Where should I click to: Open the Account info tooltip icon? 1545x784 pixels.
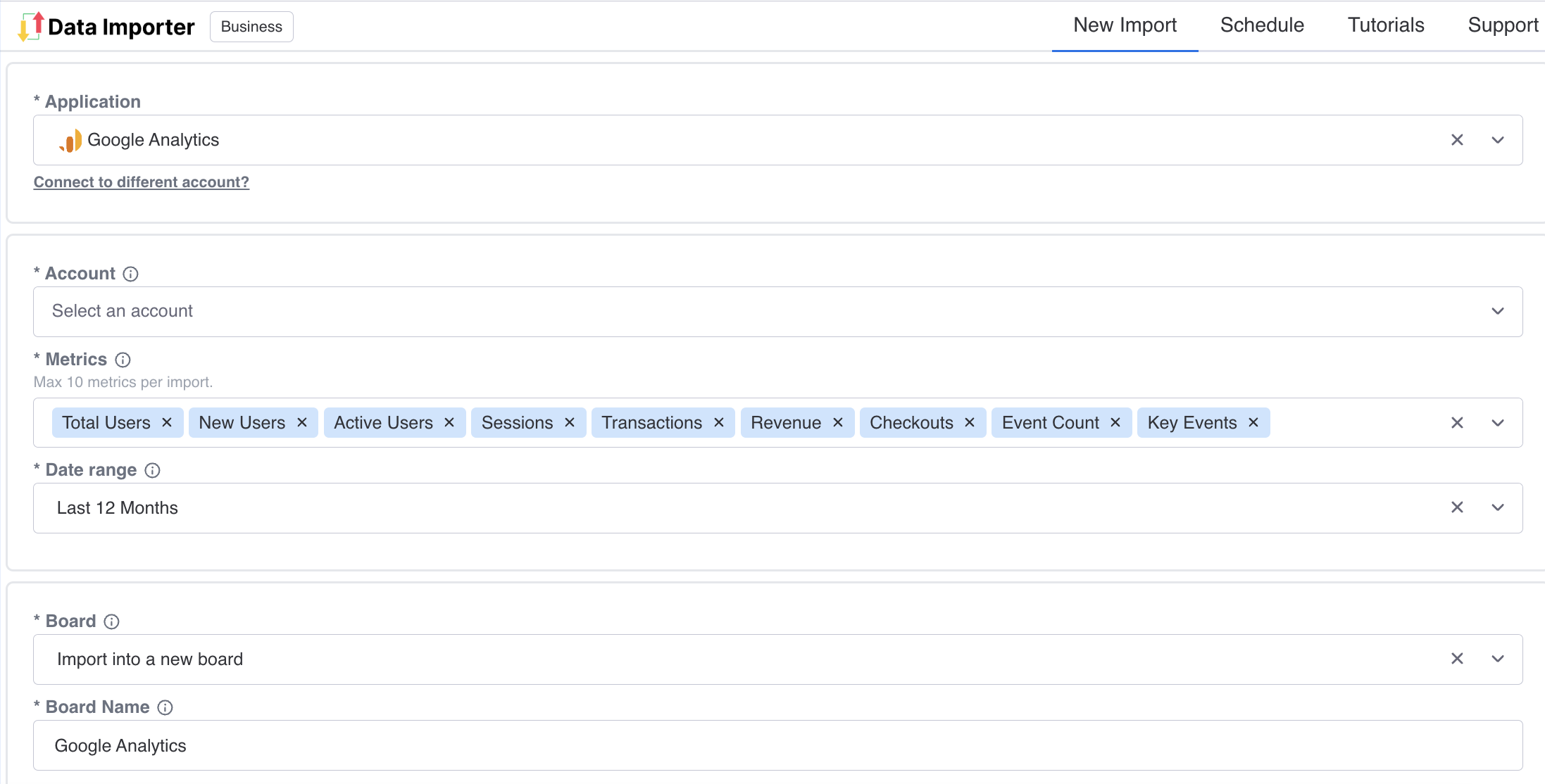click(130, 274)
